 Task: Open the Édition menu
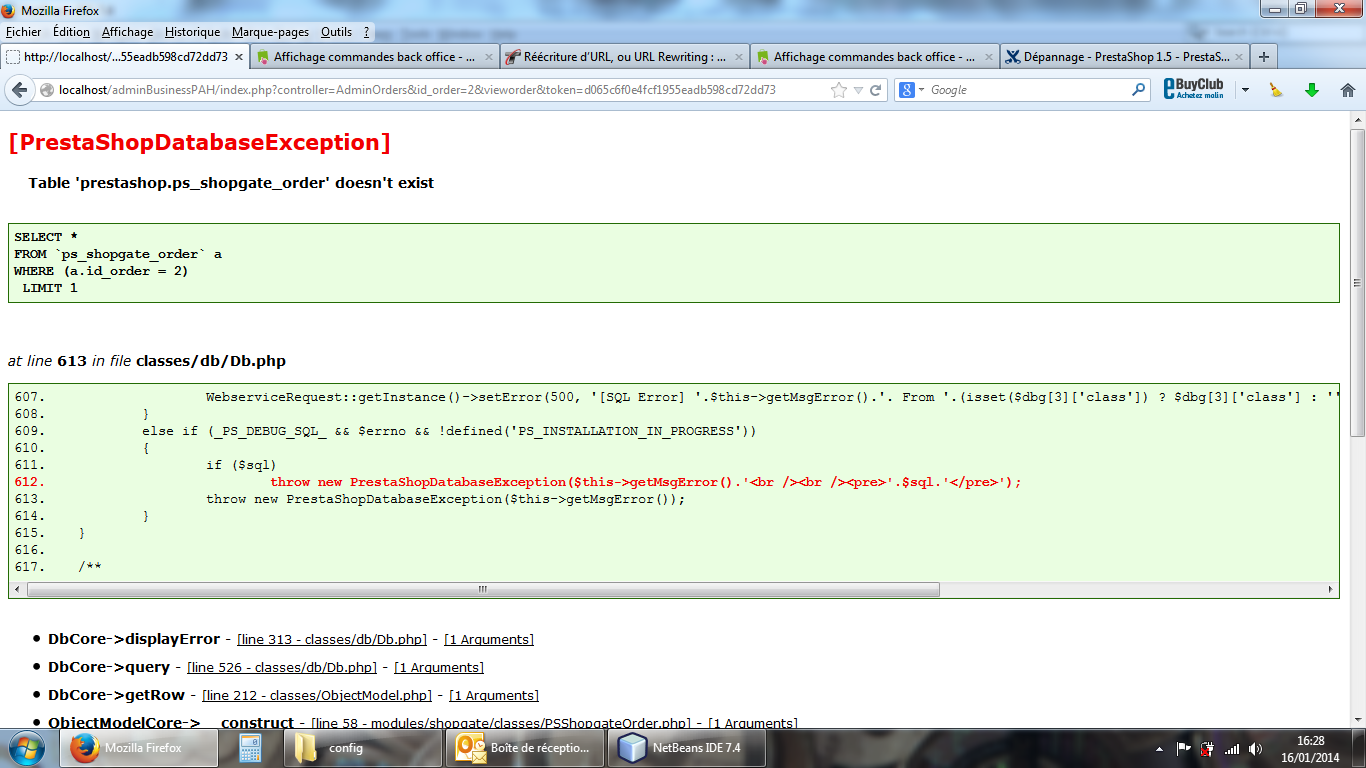[71, 32]
